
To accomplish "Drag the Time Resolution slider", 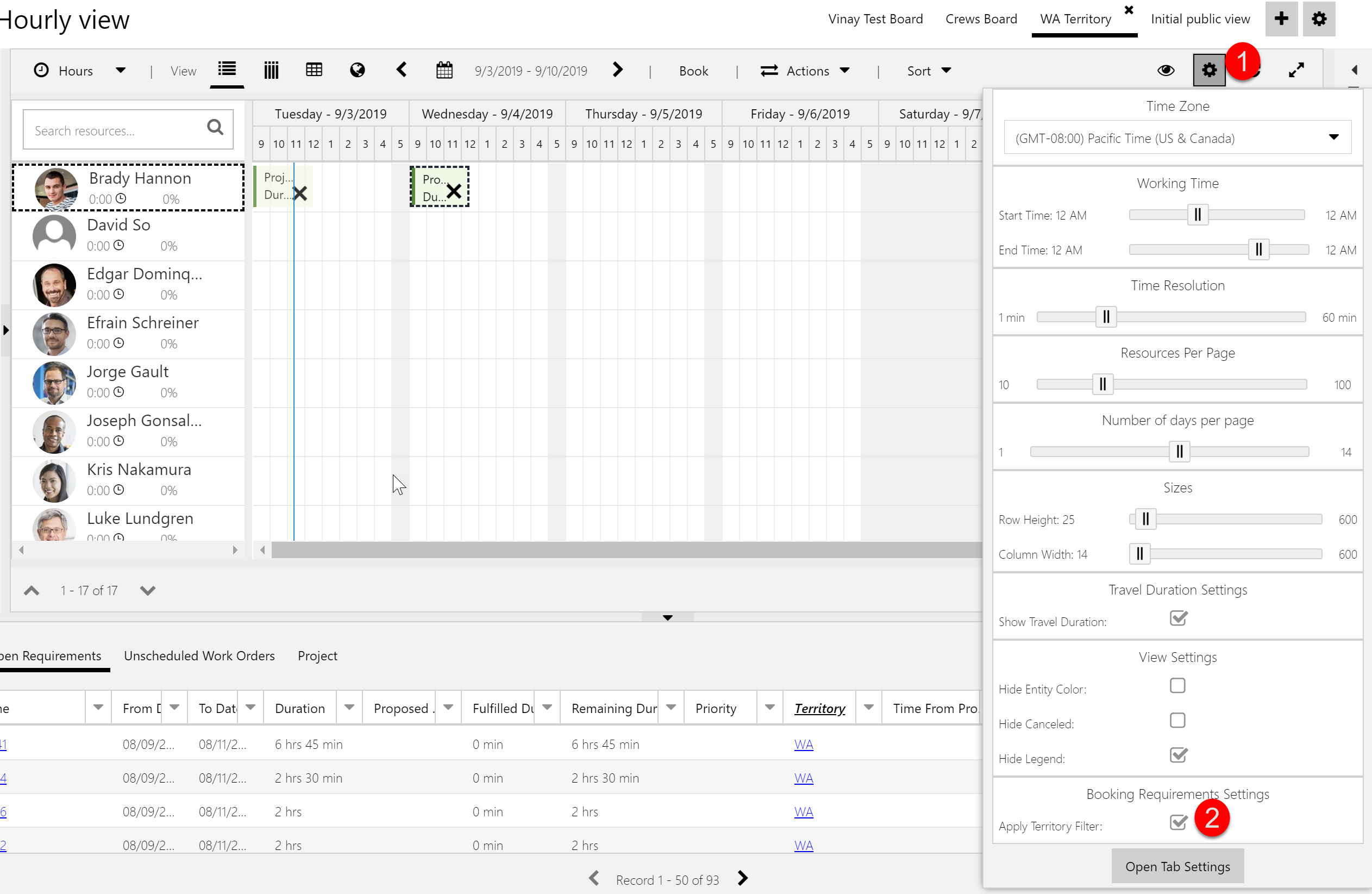I will pos(1106,317).
